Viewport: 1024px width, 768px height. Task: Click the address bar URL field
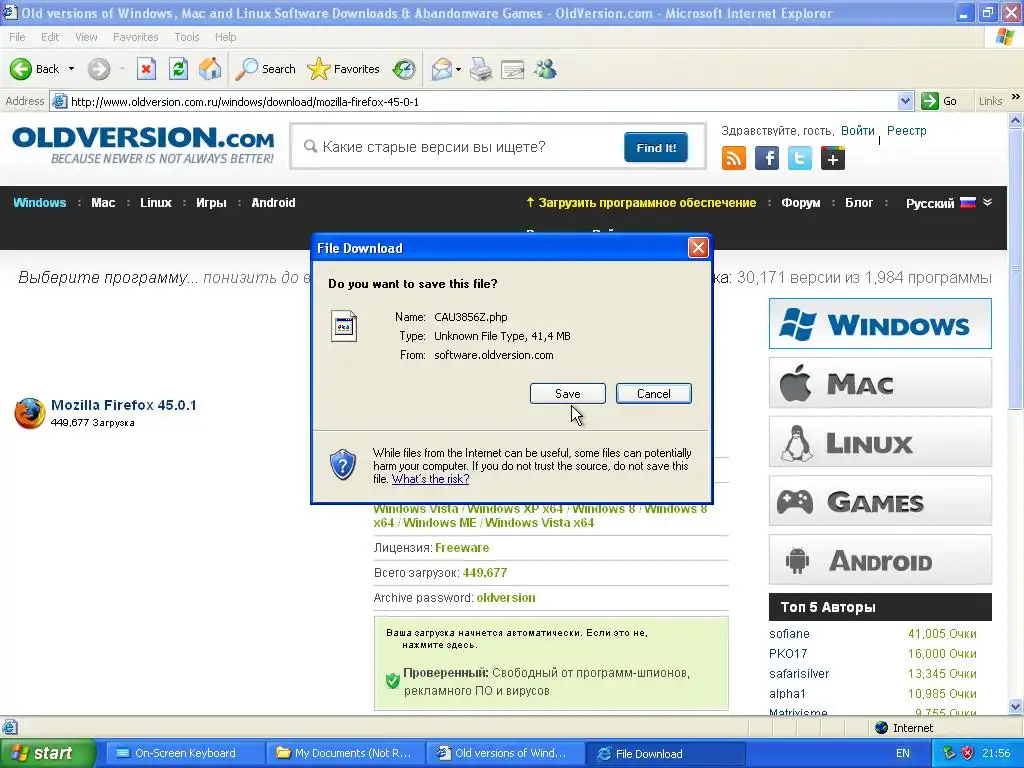coord(475,101)
